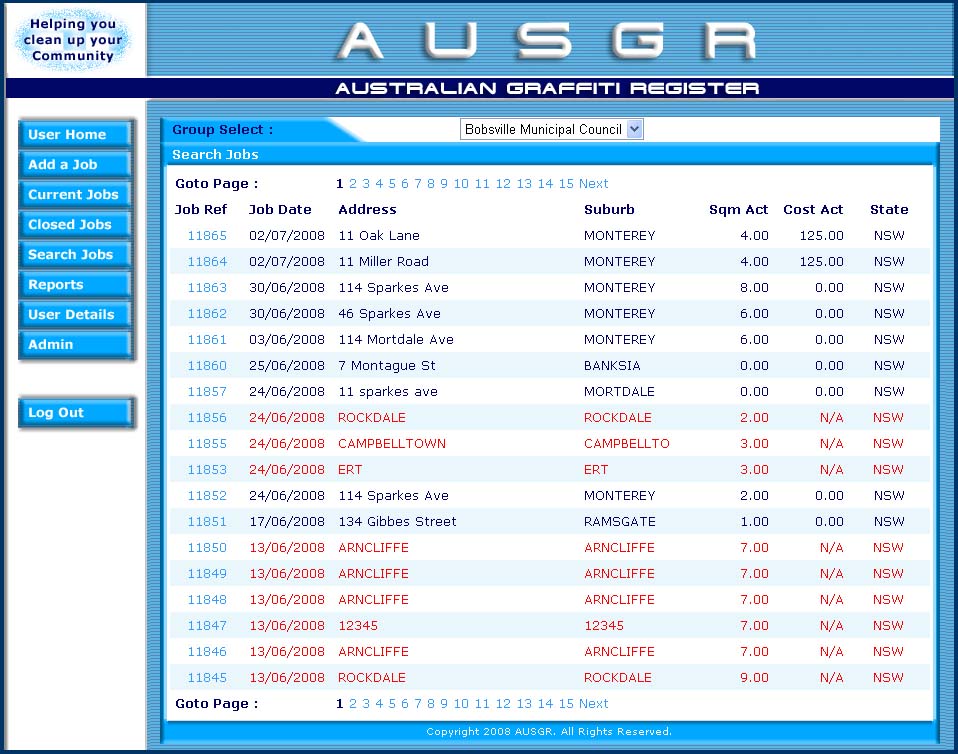Click the Admin sidebar button
958x754 pixels.
coord(75,345)
